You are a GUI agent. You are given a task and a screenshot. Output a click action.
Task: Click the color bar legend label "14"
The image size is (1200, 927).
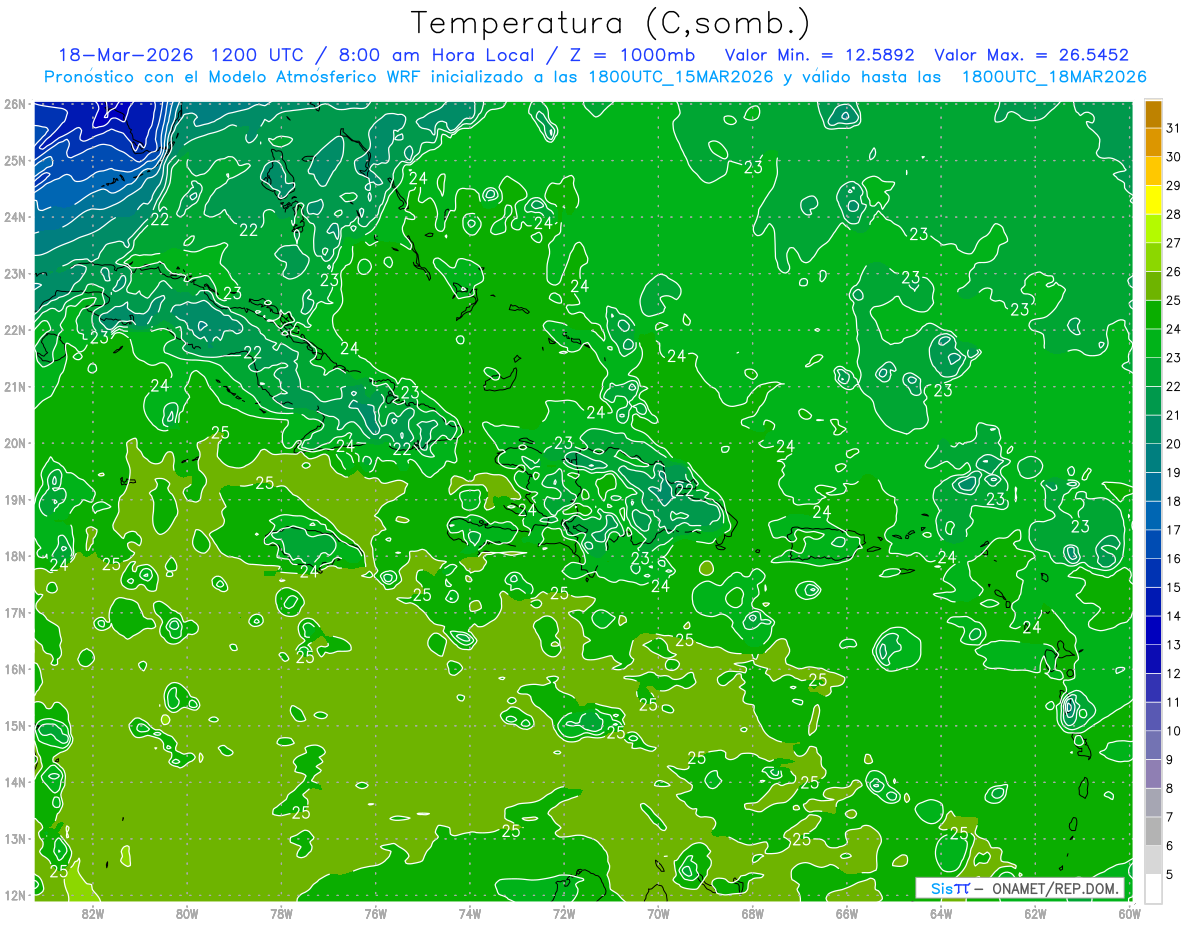pyautogui.click(x=1174, y=616)
